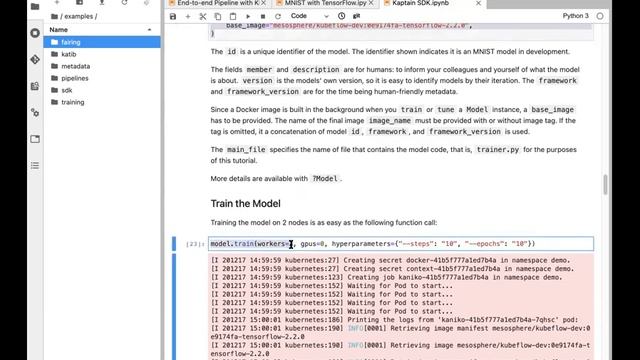Click the examples breadcrumb path
The width and height of the screenshot is (640, 360).
(x=79, y=16)
